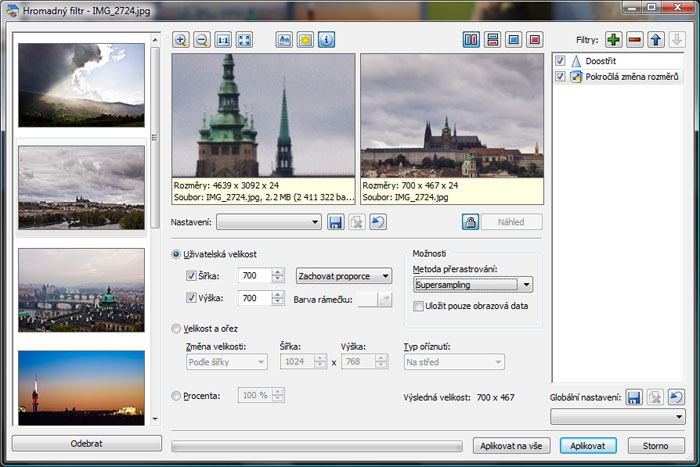Disable the Doostřit filter checkbox

pos(560,61)
